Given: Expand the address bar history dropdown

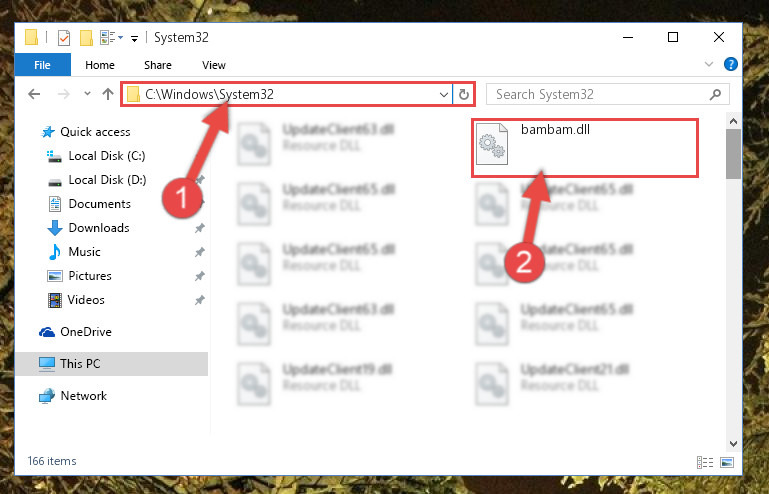Looking at the screenshot, I should point(443,94).
